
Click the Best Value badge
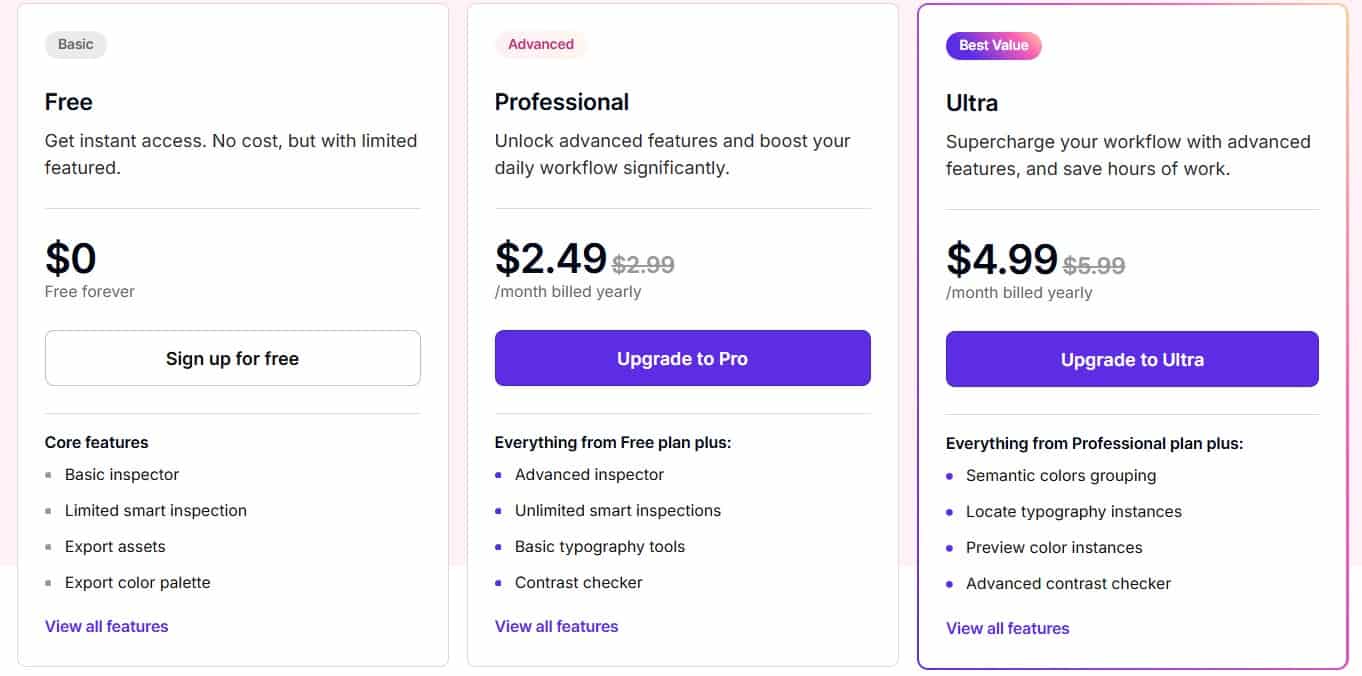coord(994,45)
